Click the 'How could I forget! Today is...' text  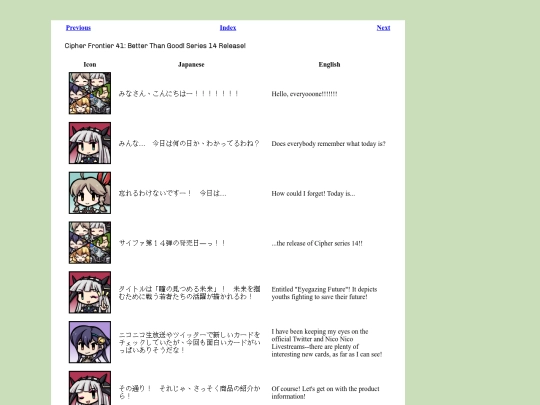[x=313, y=194]
